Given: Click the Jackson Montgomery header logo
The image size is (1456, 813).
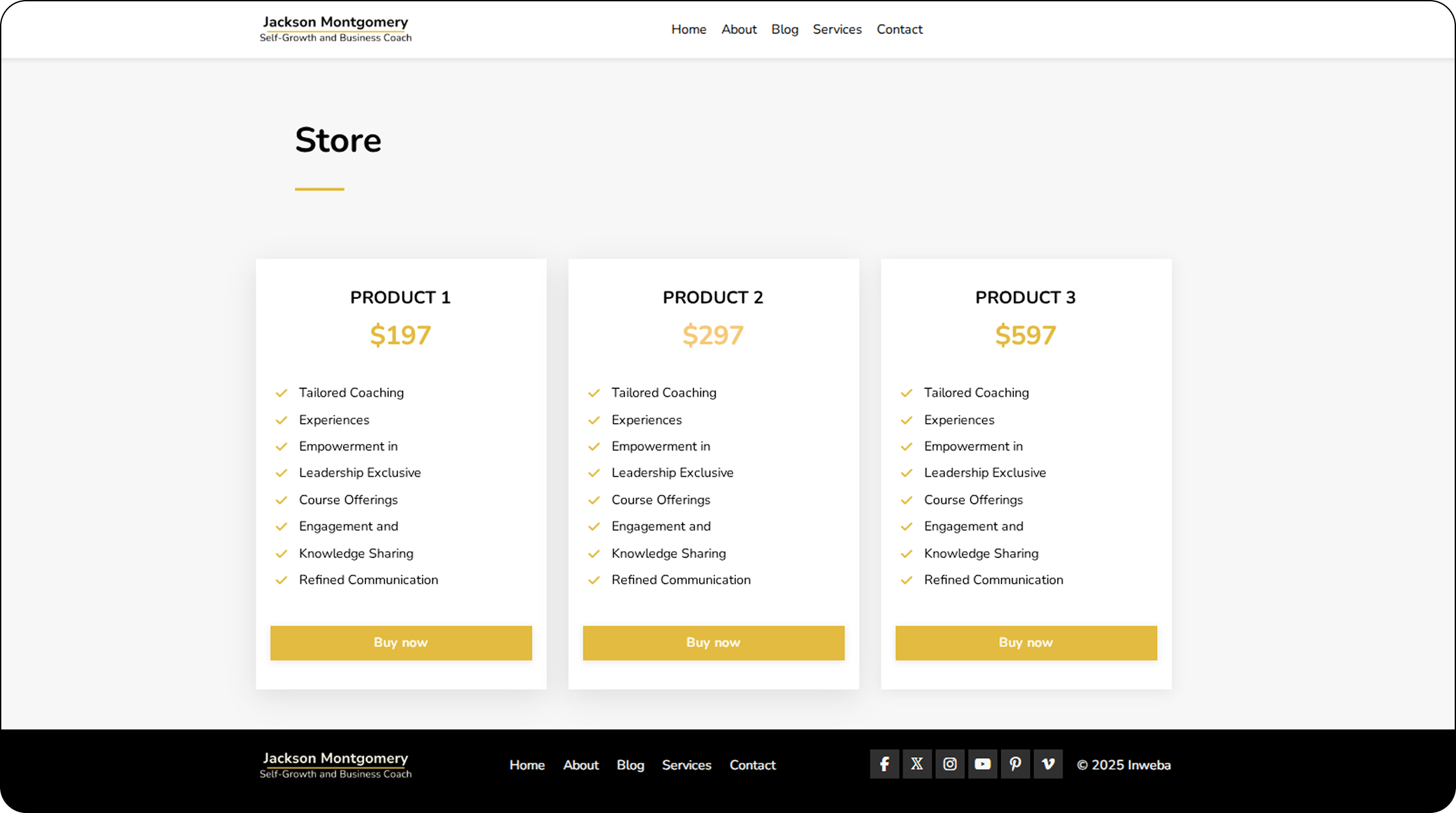Looking at the screenshot, I should [x=335, y=29].
